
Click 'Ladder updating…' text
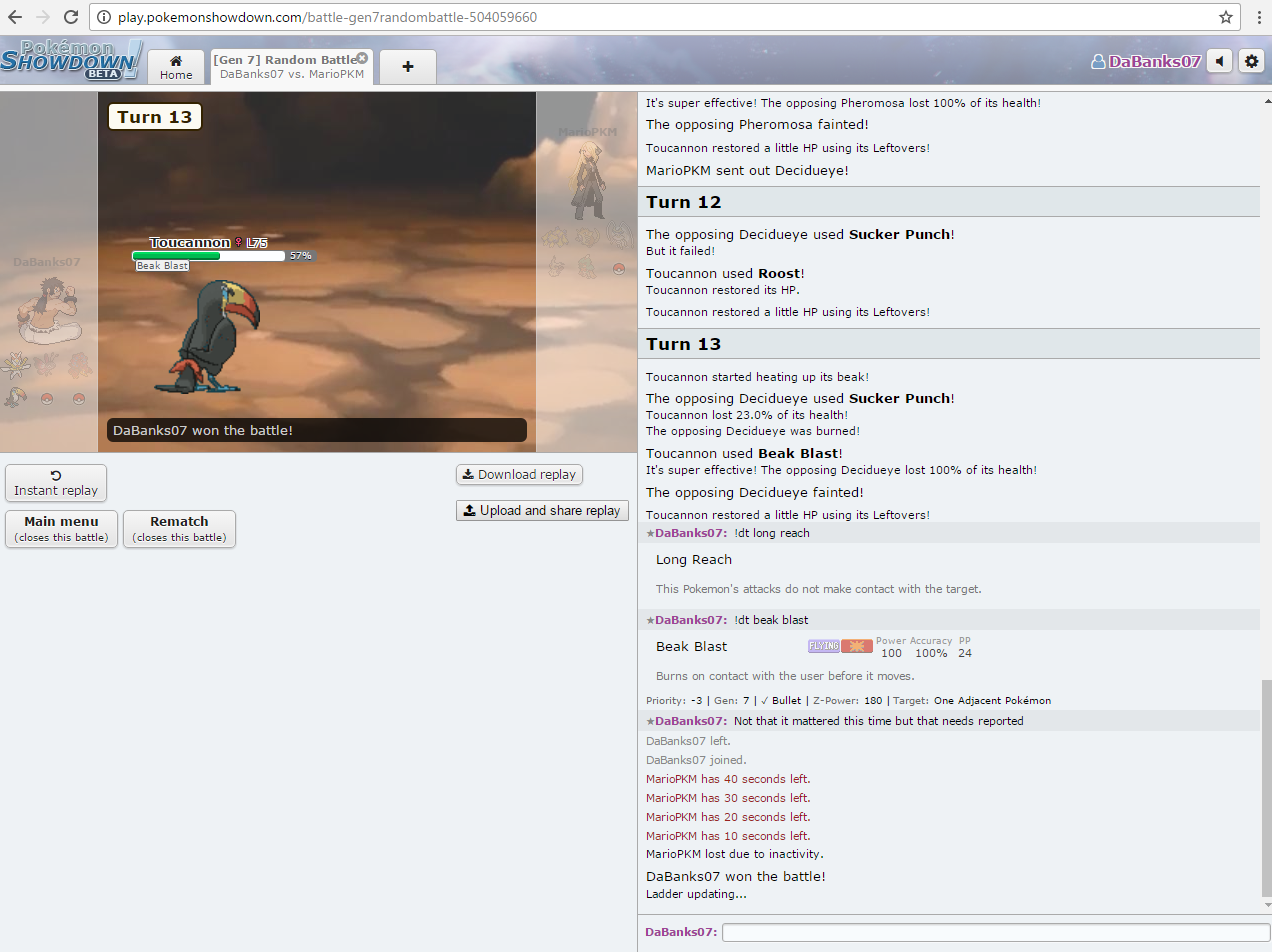[696, 894]
